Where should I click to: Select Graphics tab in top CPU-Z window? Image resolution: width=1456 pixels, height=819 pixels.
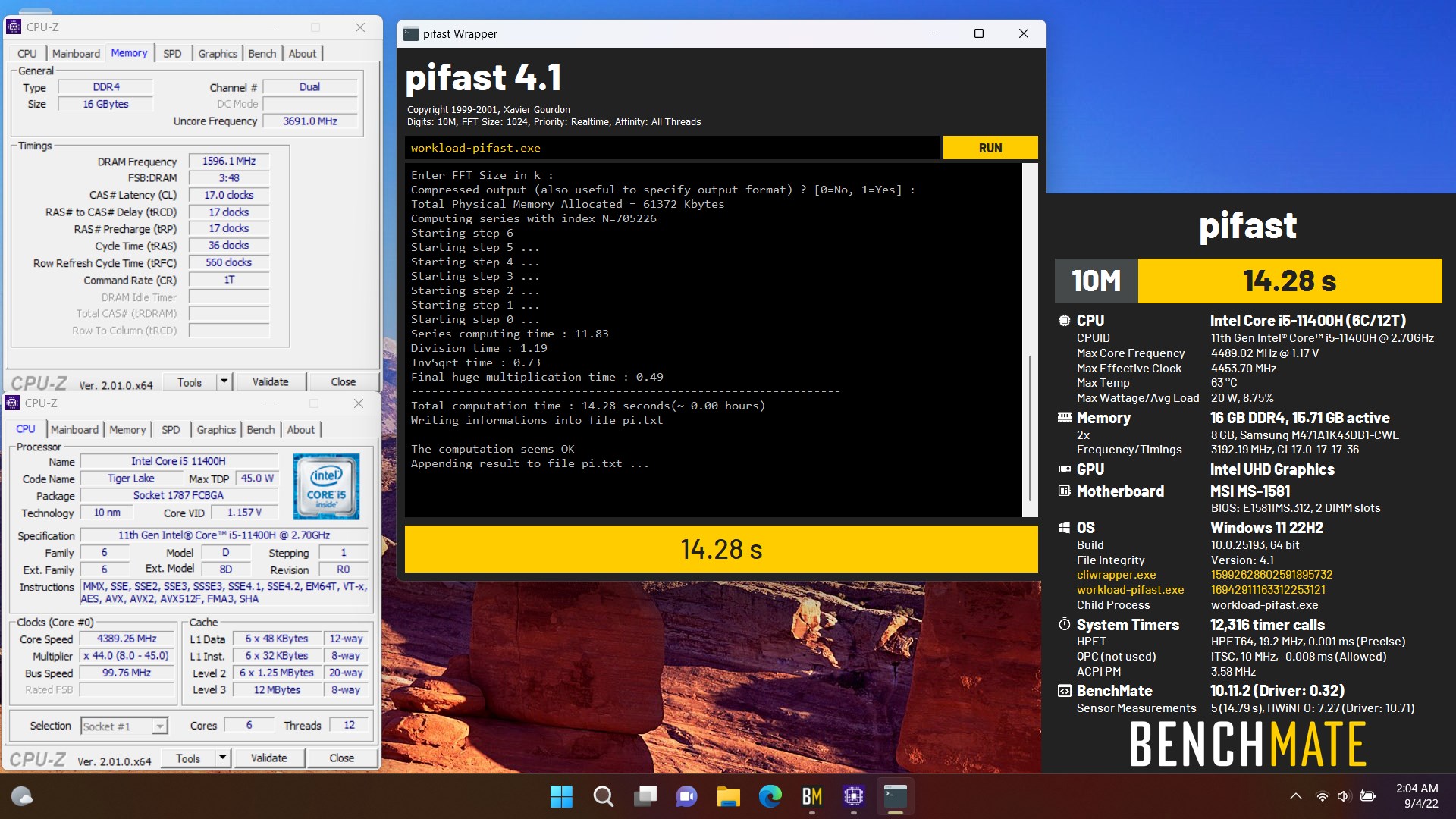click(218, 53)
